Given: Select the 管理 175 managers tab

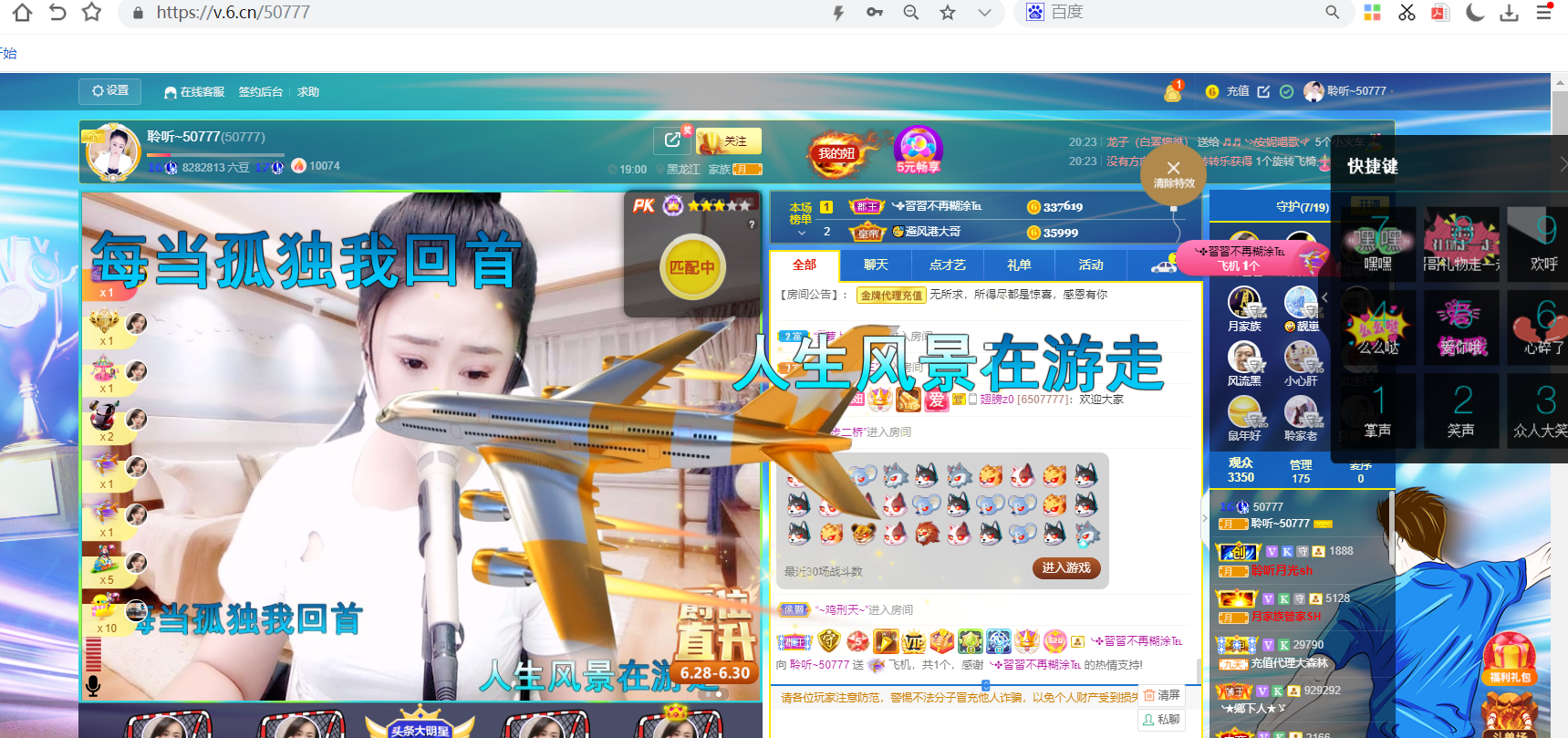Looking at the screenshot, I should (x=1301, y=472).
